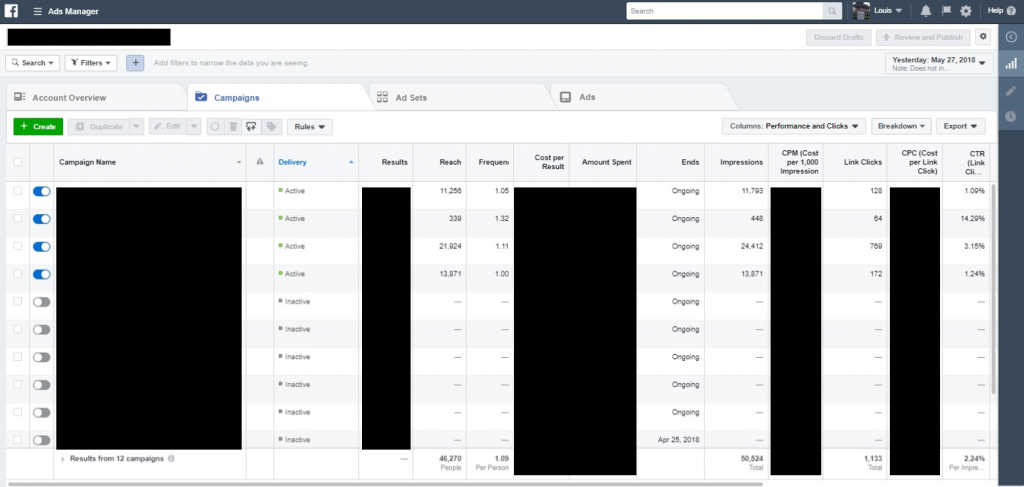The image size is (1024, 487).
Task: Click the trash delete toolbar icon
Action: (x=232, y=127)
